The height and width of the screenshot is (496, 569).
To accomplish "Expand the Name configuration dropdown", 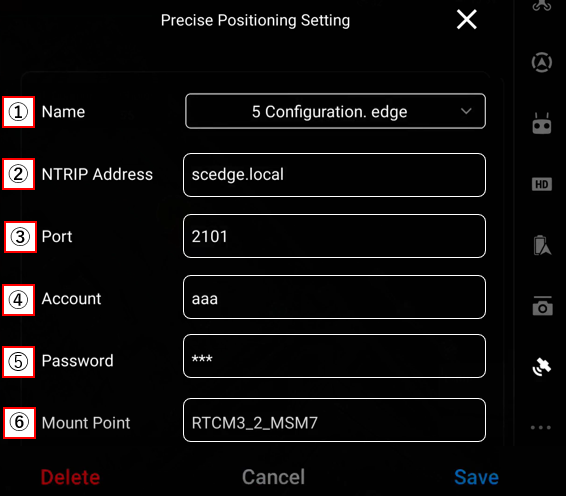I will point(335,111).
